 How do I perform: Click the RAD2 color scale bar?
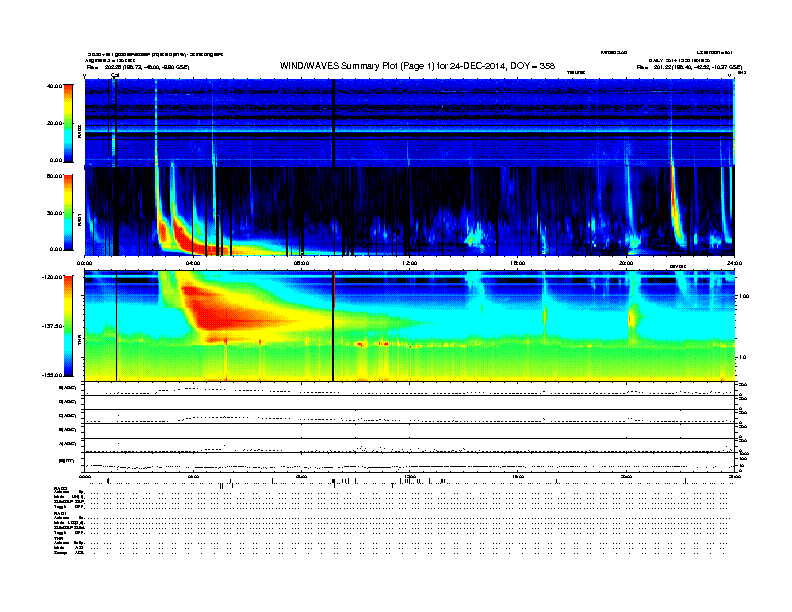68,123
